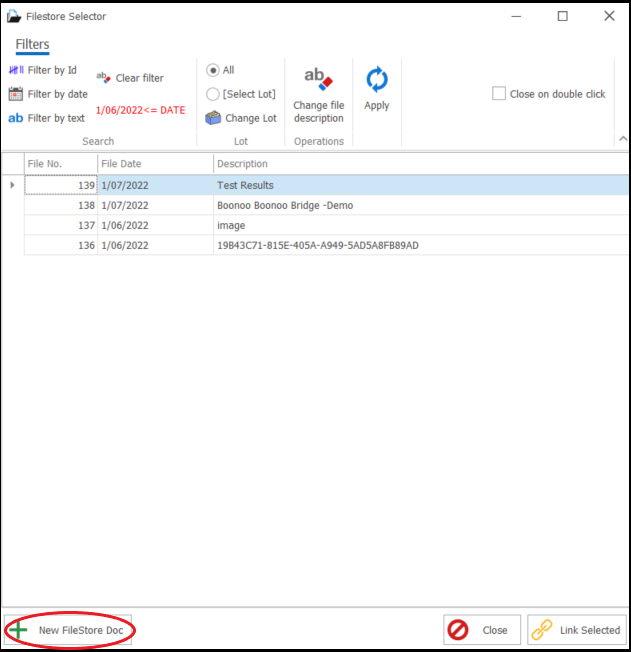The width and height of the screenshot is (631, 652).
Task: Click the Change Lot icon
Action: 213,118
